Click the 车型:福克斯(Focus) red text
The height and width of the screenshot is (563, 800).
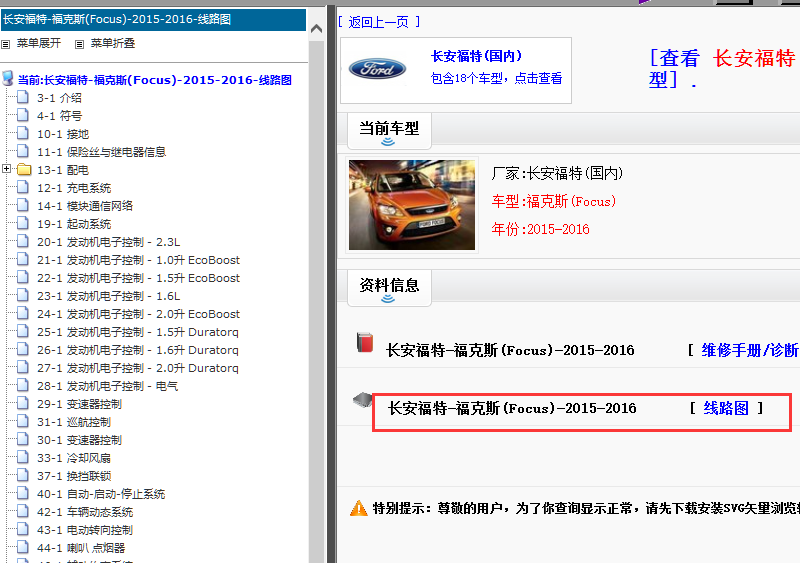tap(554, 201)
